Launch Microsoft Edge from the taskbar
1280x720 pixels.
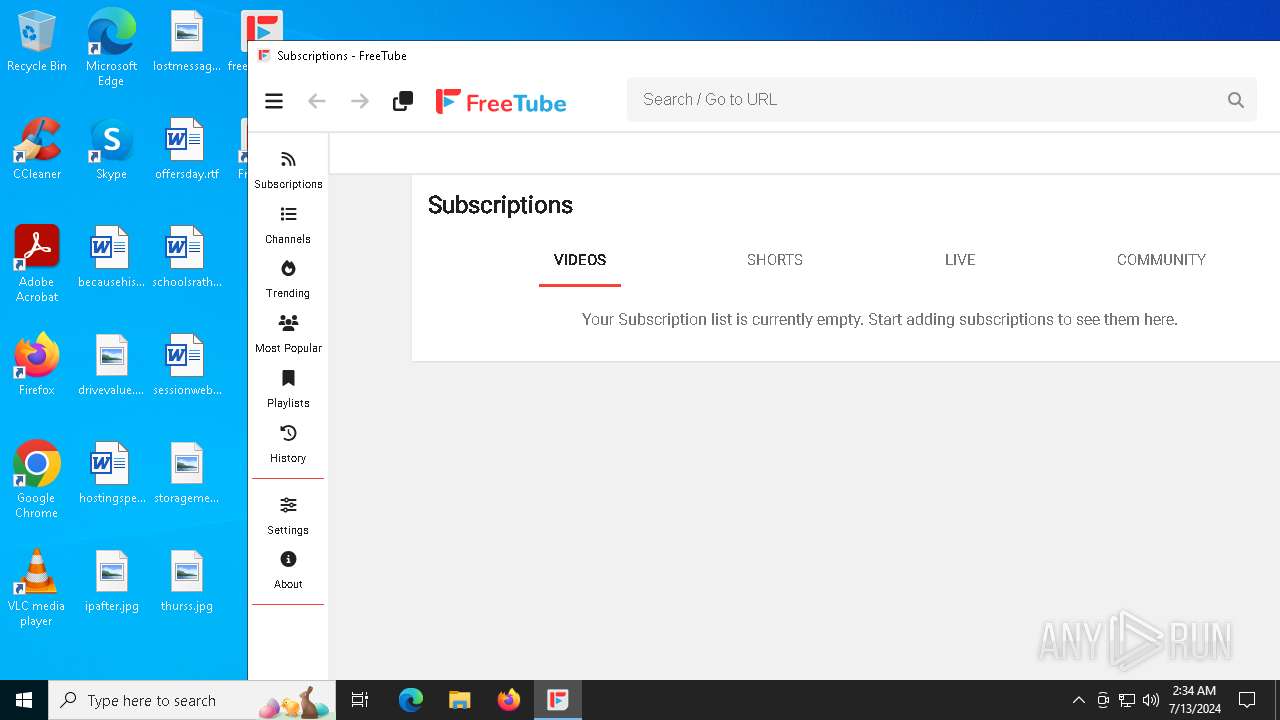(411, 700)
